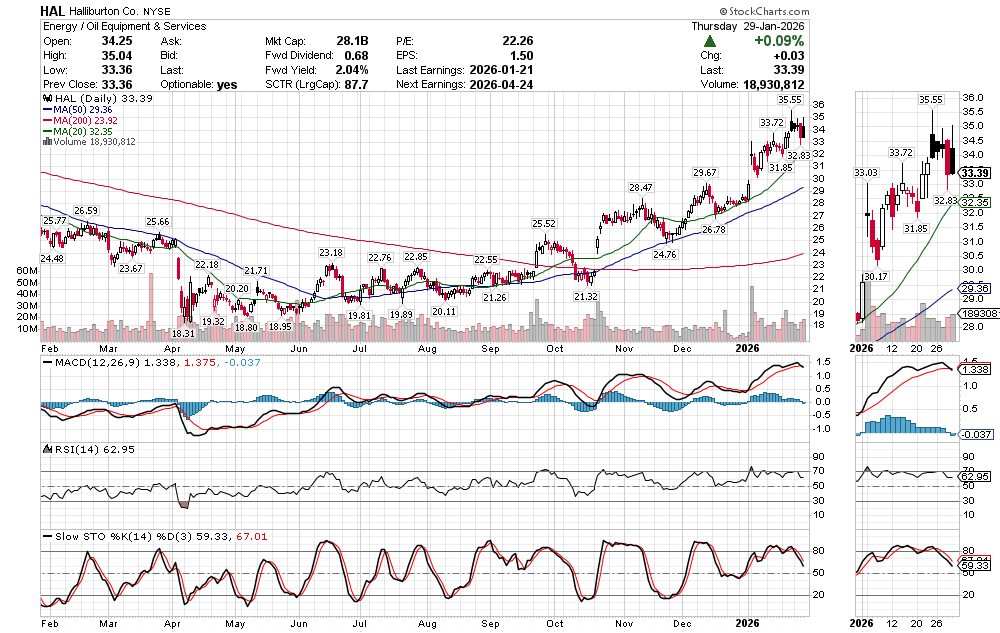Click the HAL ticker symbol in the title
This screenshot has height=633, width=1000.
point(55,11)
